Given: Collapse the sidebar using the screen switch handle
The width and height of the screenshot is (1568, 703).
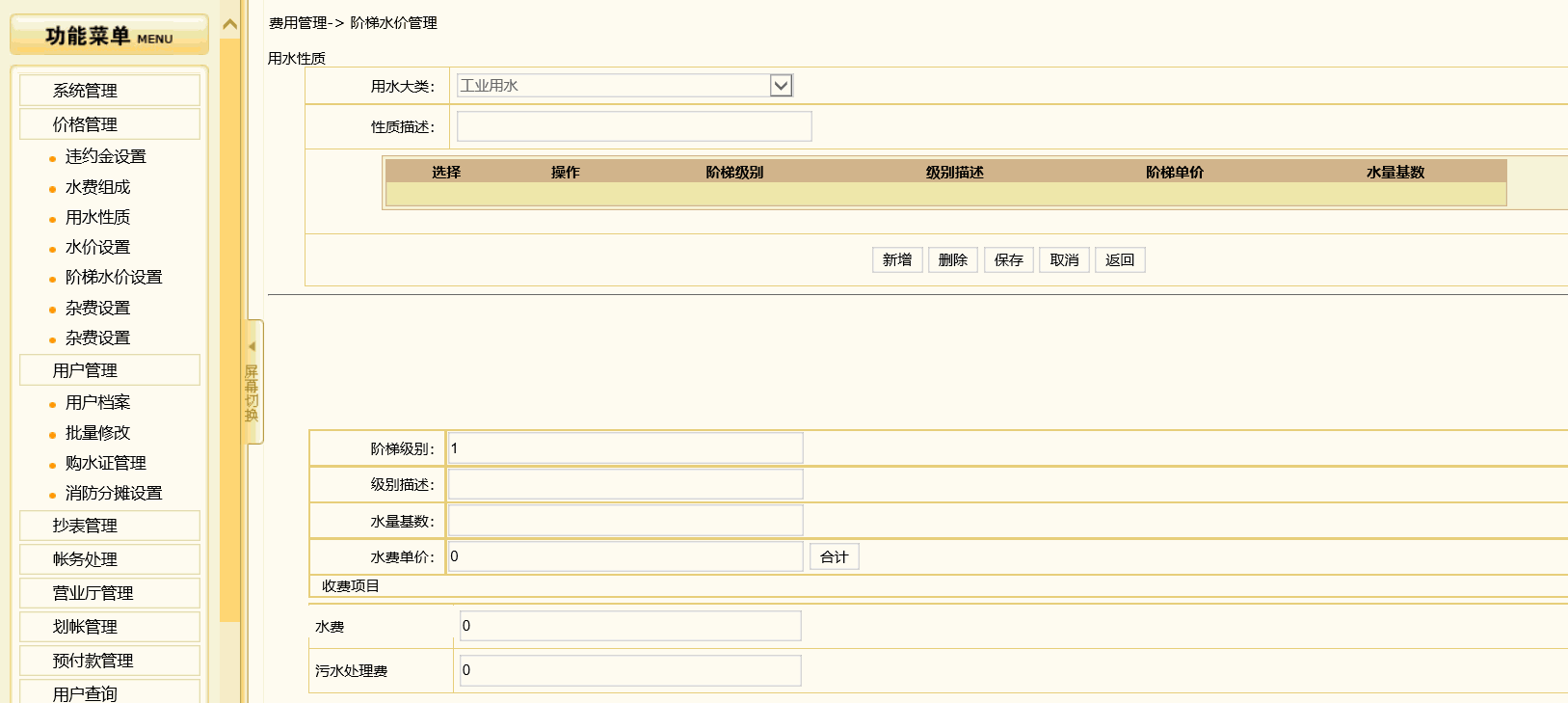Looking at the screenshot, I should pos(252,381).
